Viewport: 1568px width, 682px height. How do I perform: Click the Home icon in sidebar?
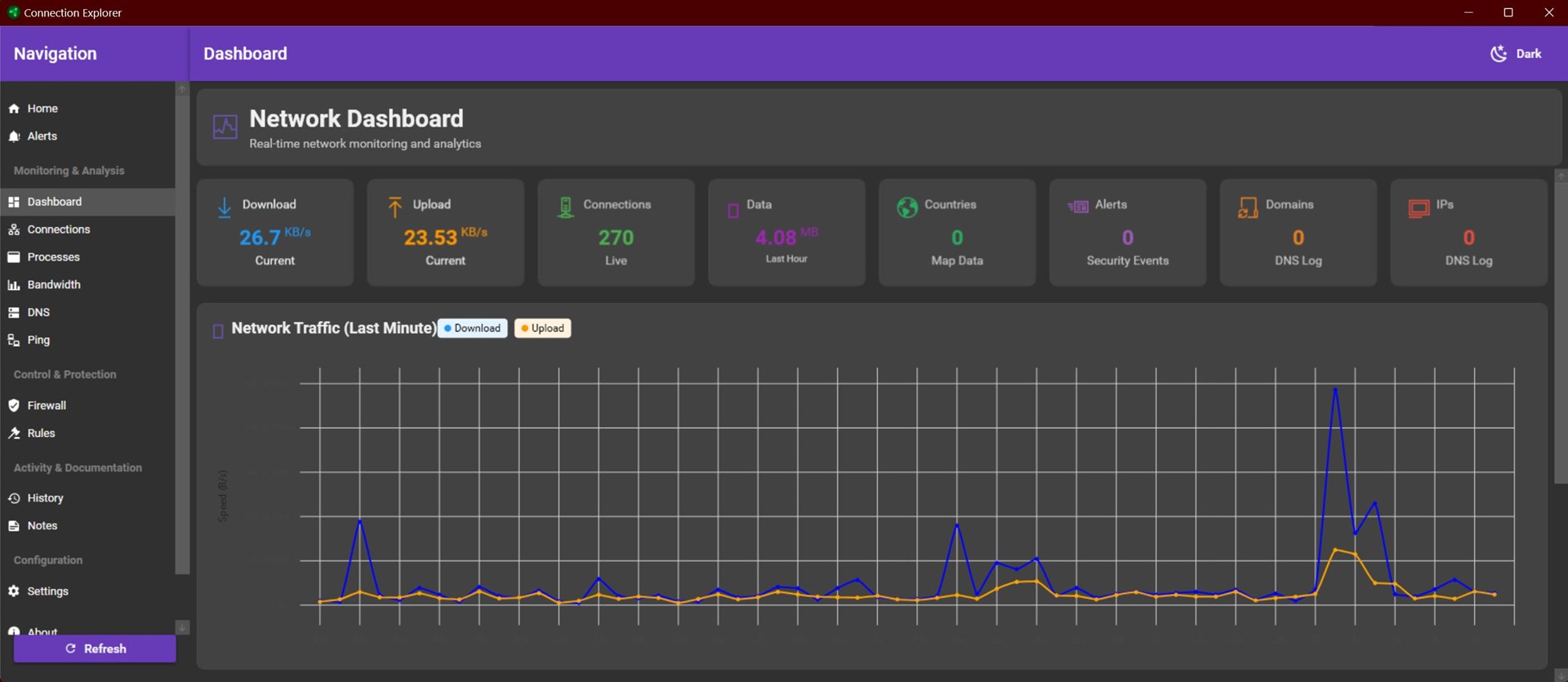tap(14, 109)
